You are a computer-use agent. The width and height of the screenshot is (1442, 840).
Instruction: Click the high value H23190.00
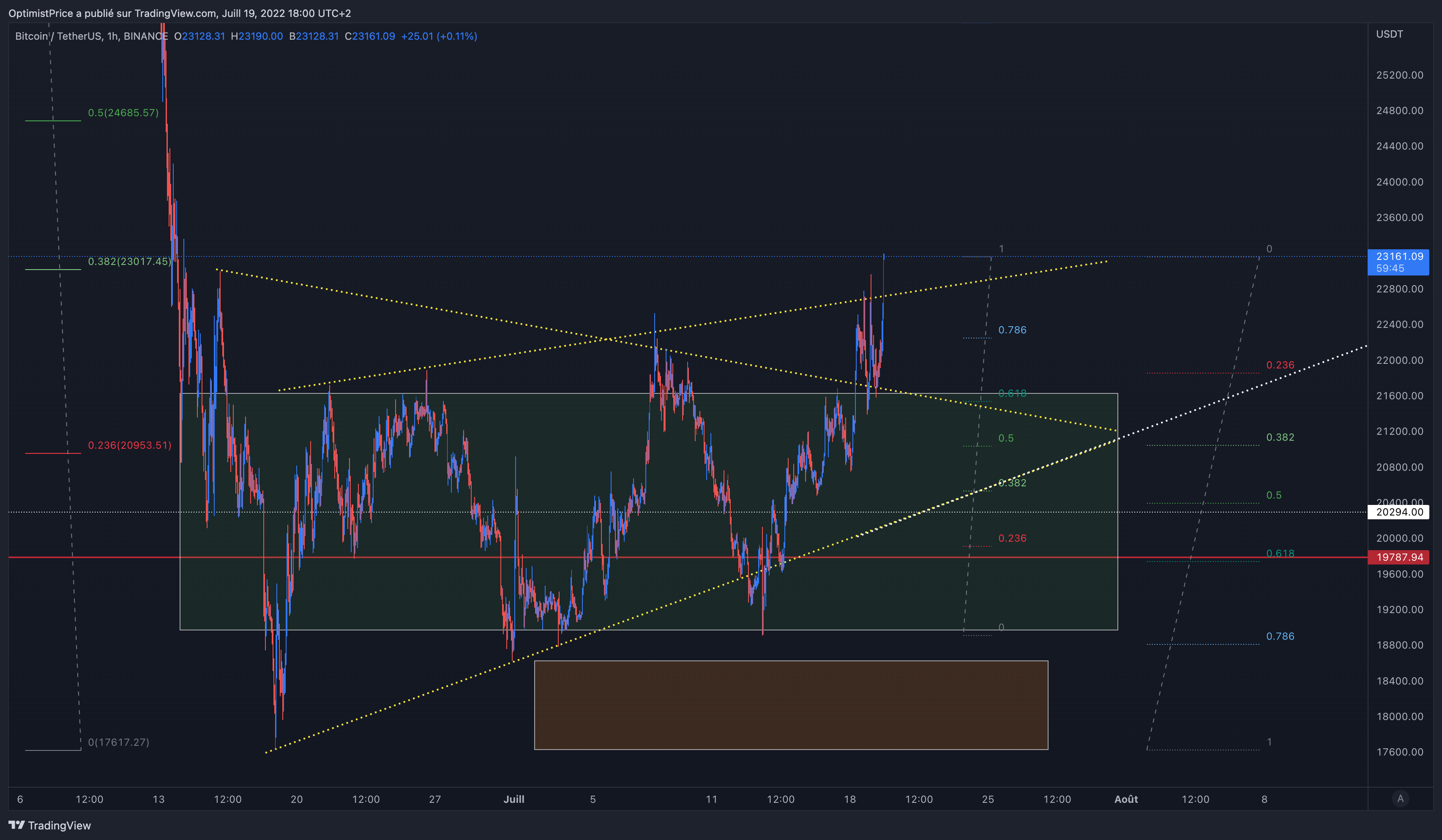257,36
